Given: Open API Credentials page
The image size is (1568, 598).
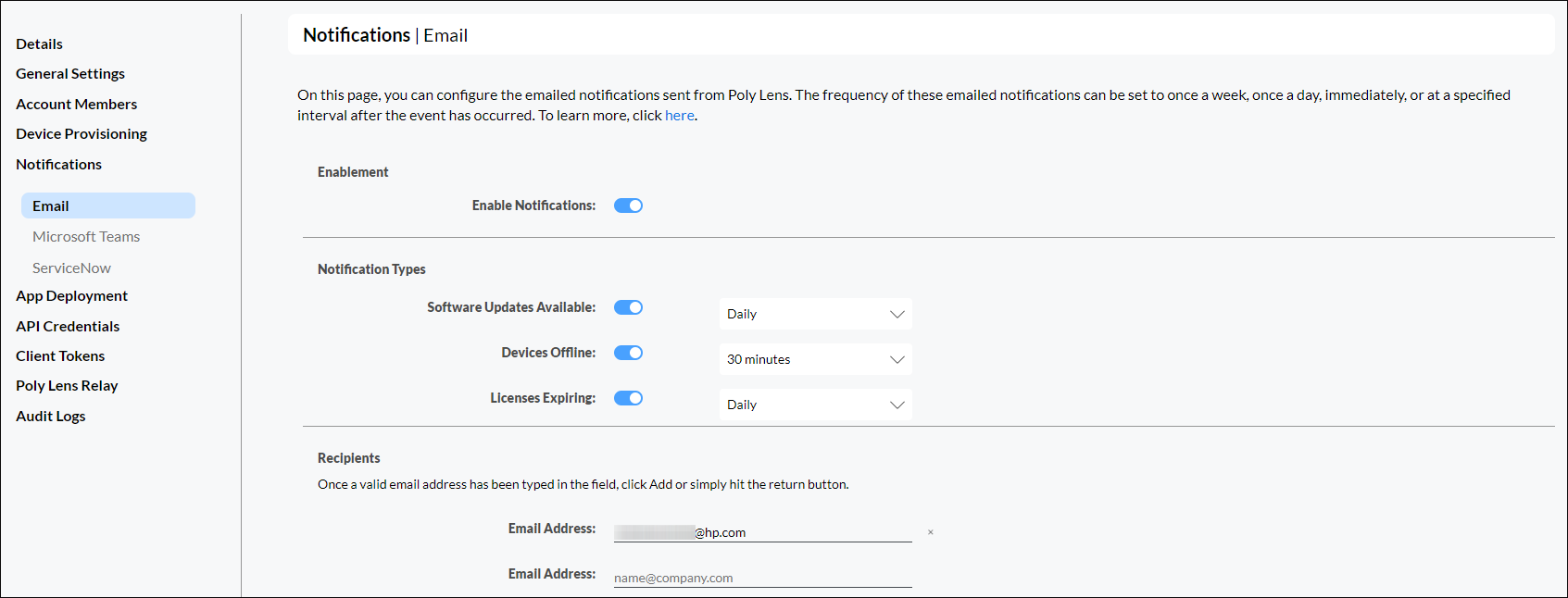Looking at the screenshot, I should click(68, 326).
